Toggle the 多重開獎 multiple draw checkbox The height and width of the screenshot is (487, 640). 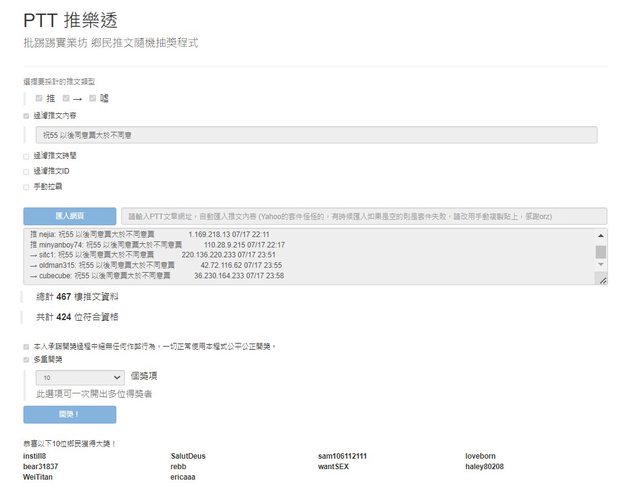[26, 358]
